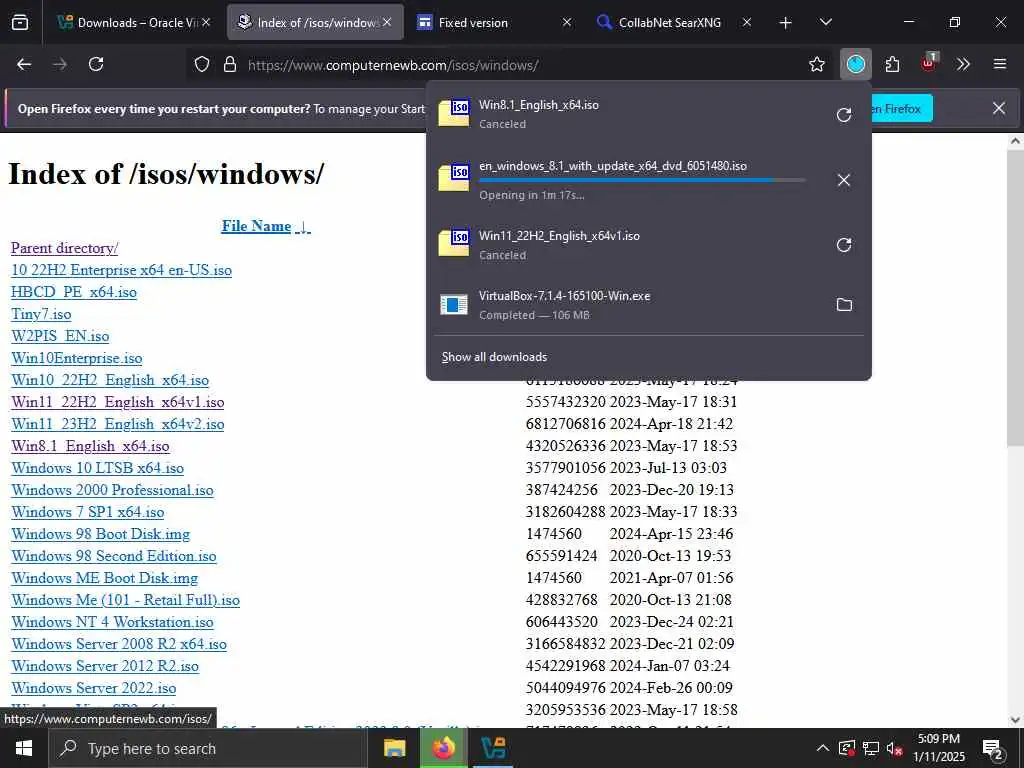The image size is (1024, 768).
Task: Download Windows ME Boot Disk.img
Action: pyautogui.click(x=104, y=578)
